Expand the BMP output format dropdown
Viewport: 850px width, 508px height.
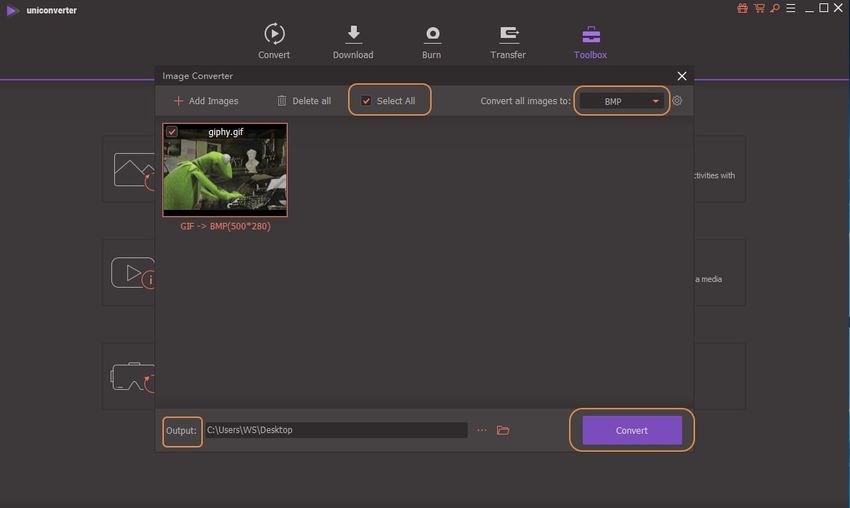pos(622,101)
